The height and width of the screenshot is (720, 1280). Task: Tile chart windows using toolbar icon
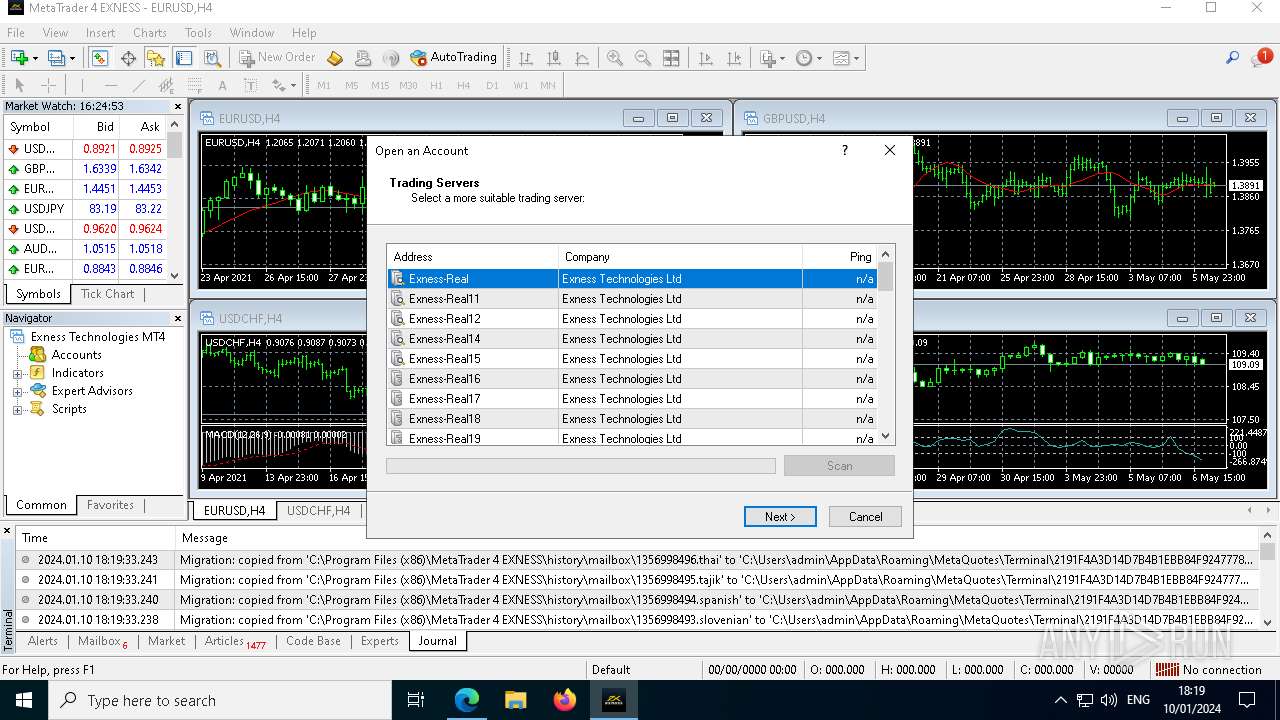click(671, 58)
